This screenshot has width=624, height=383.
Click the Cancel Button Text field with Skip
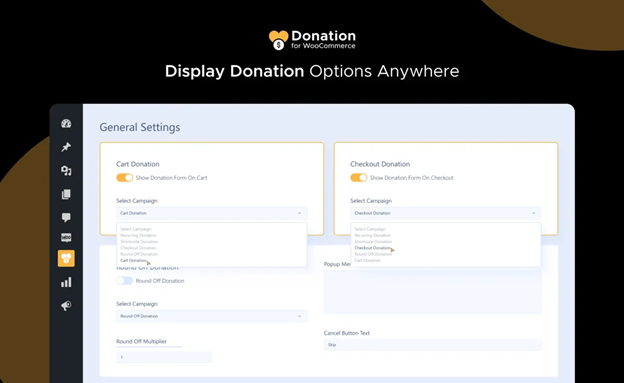[x=433, y=345]
